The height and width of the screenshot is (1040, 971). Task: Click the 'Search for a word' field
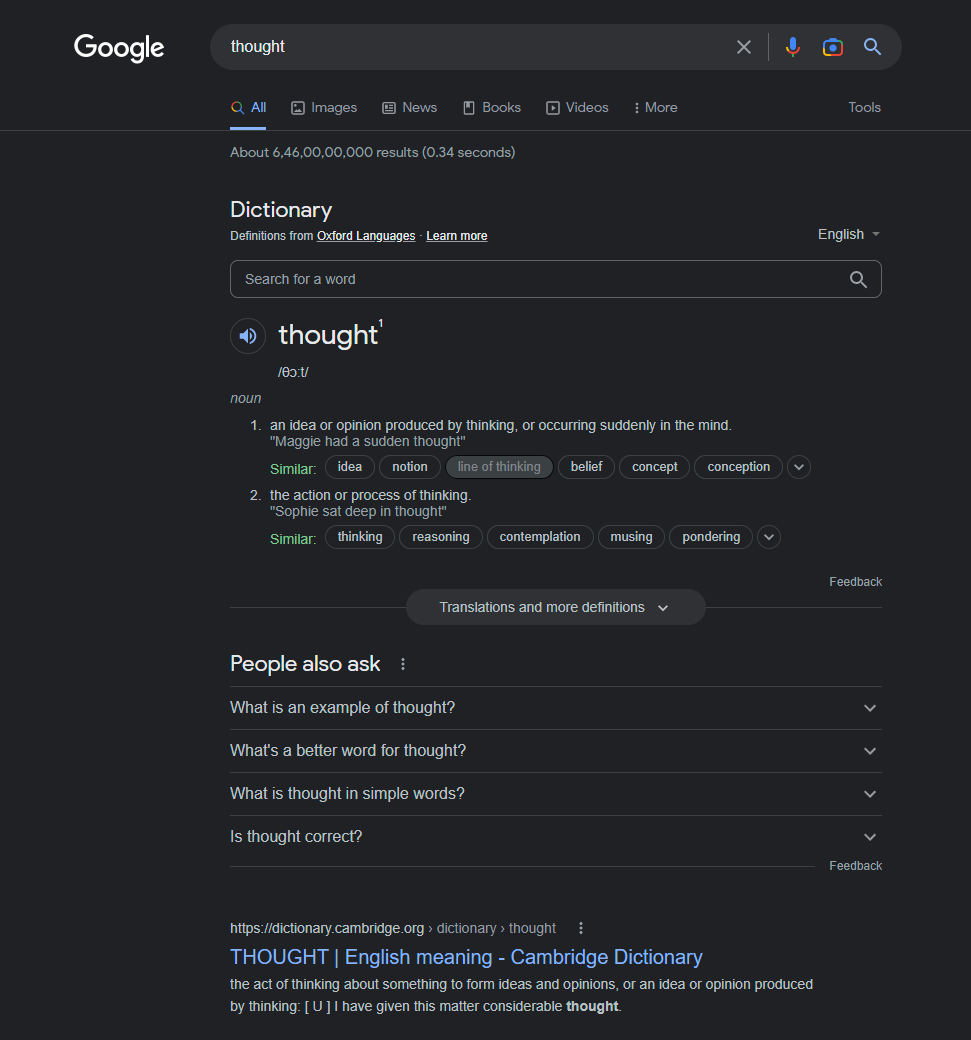tap(556, 279)
